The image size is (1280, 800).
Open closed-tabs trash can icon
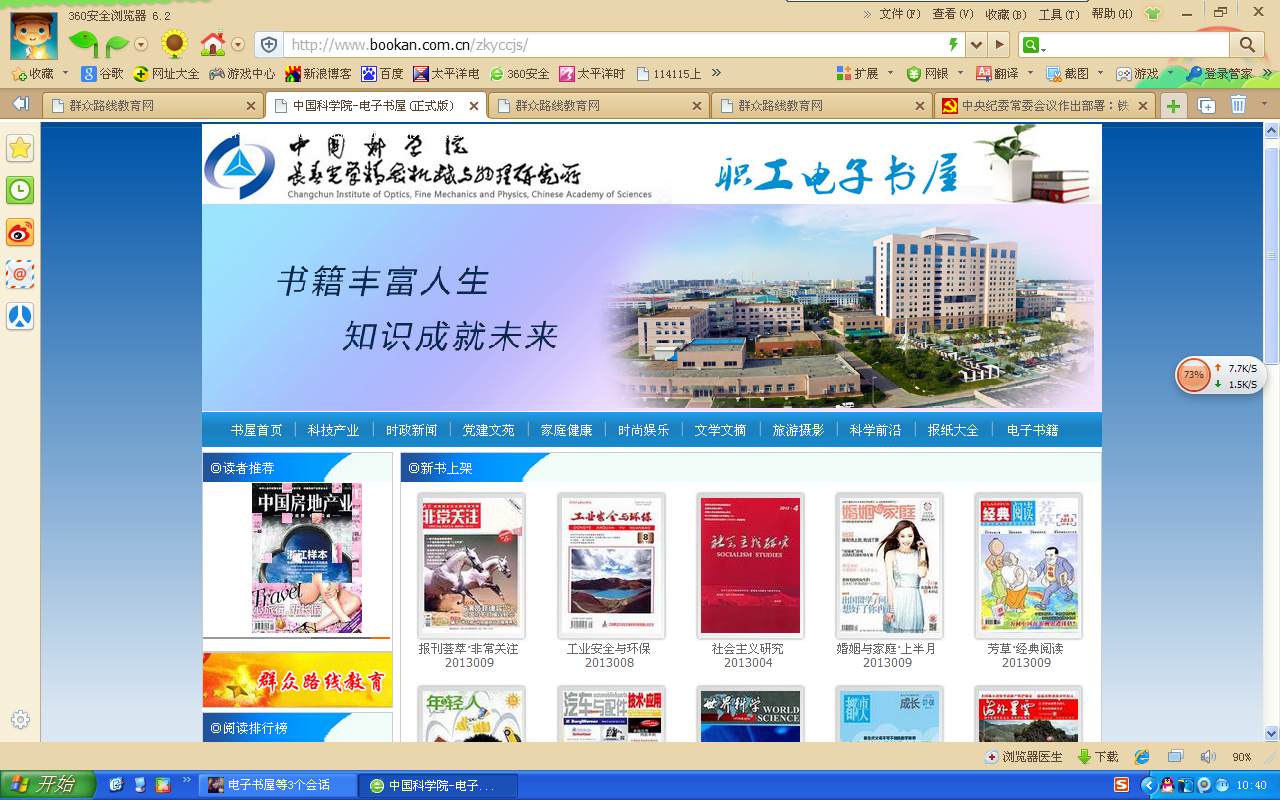[1238, 105]
